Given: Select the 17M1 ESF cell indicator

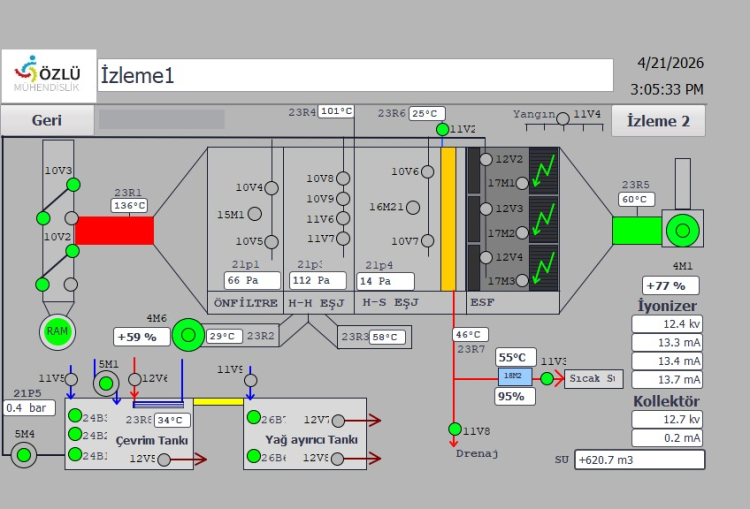Looking at the screenshot, I should point(487,183).
